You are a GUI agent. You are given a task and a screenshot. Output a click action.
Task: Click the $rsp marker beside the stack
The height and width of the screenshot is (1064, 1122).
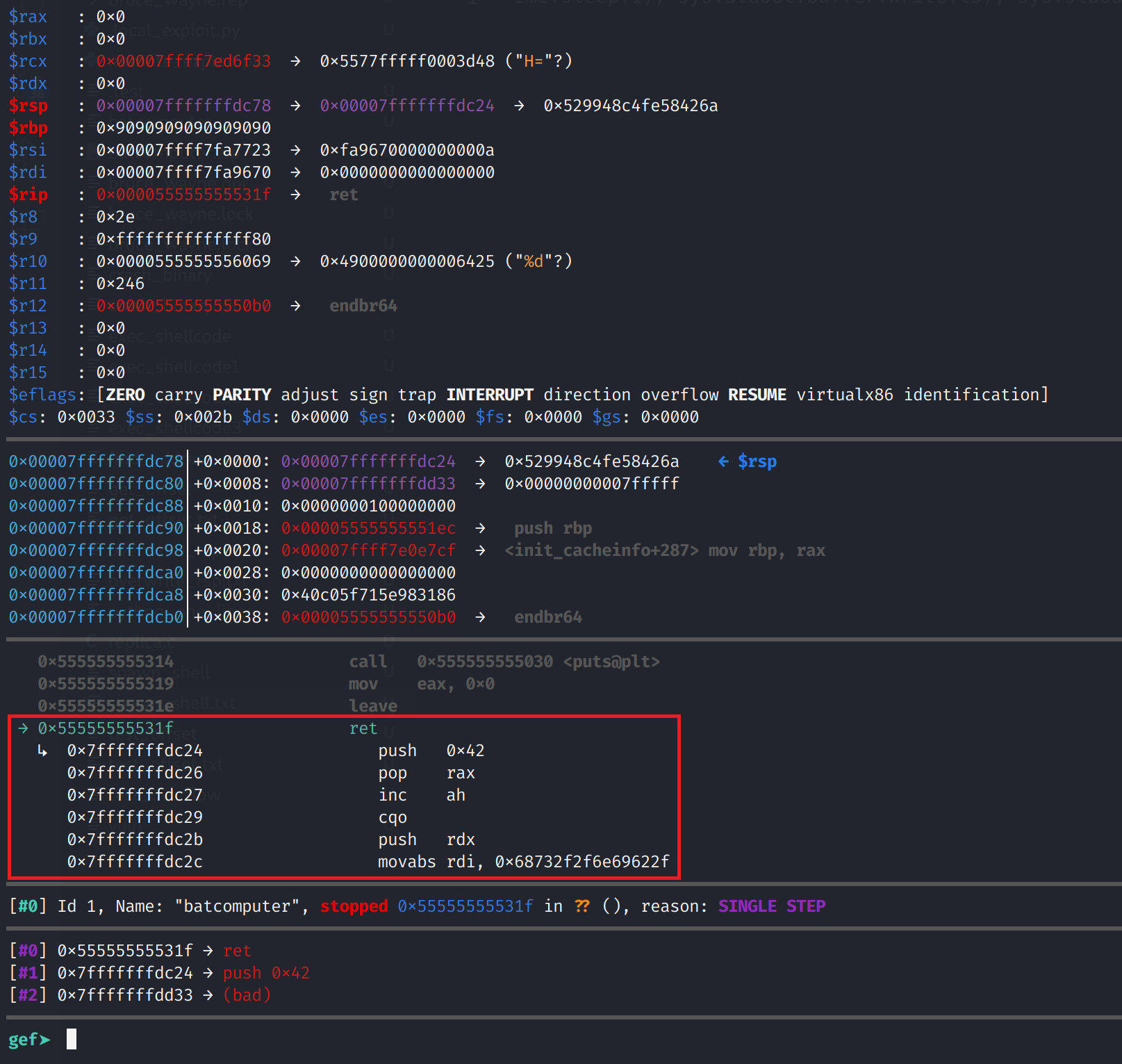748,461
